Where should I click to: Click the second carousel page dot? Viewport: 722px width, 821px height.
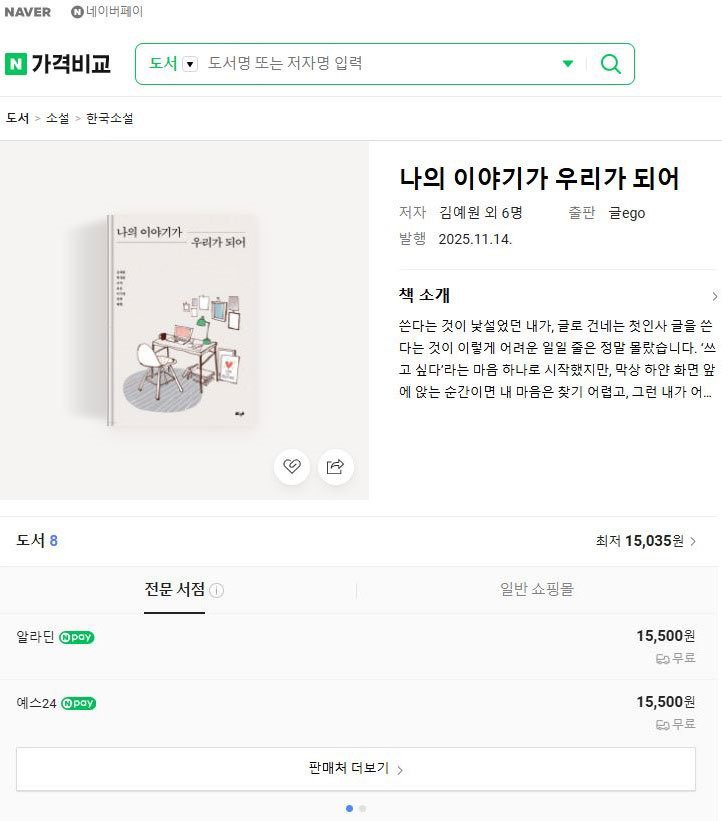click(362, 808)
